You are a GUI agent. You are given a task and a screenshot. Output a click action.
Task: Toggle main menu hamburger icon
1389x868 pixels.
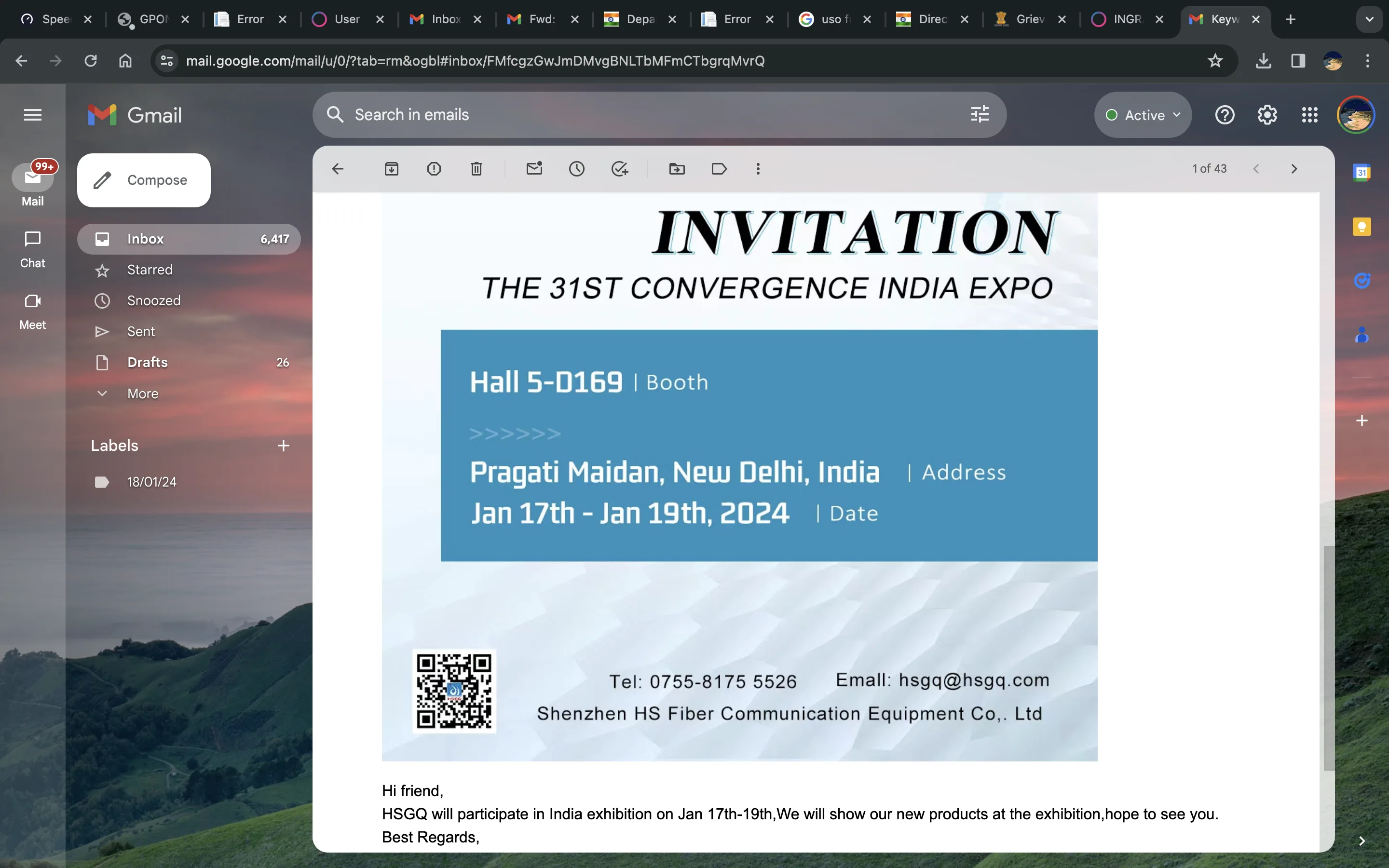click(33, 115)
